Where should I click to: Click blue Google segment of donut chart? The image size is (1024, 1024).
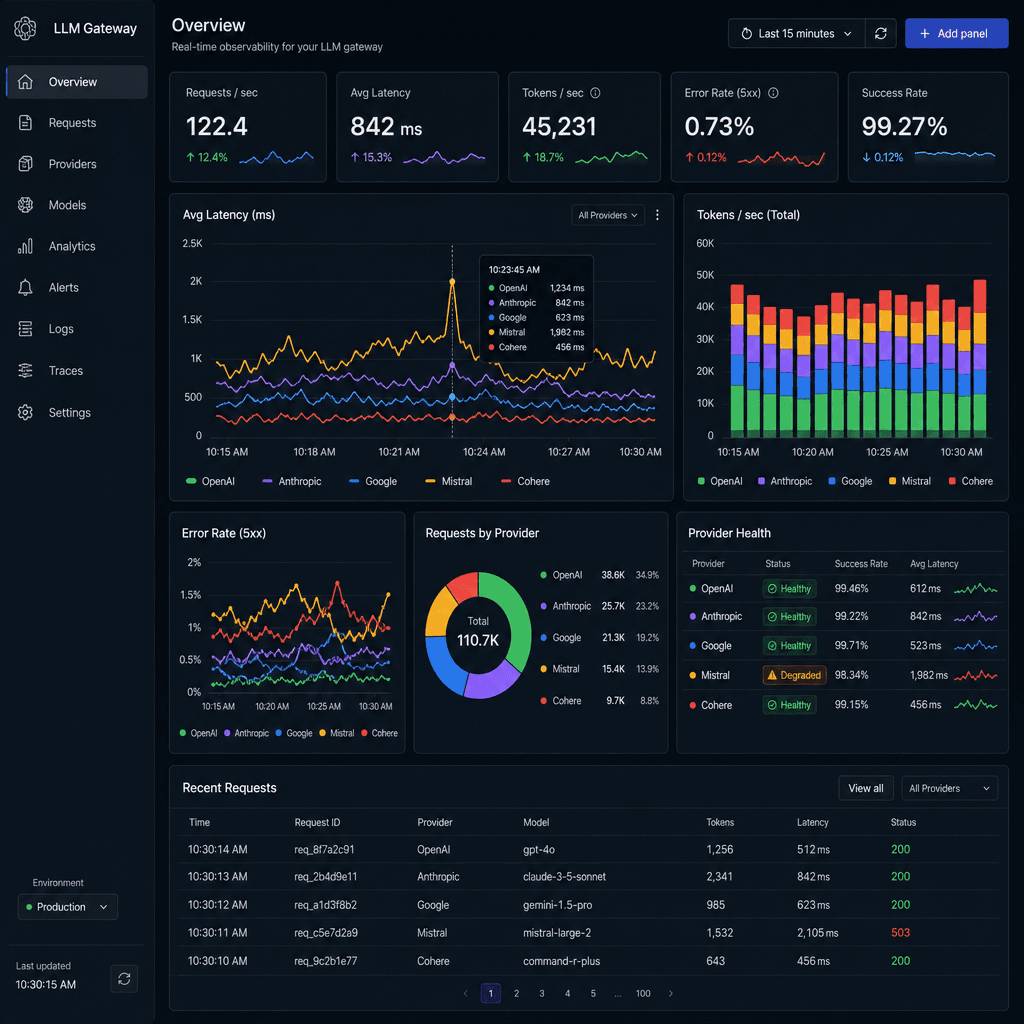[443, 666]
